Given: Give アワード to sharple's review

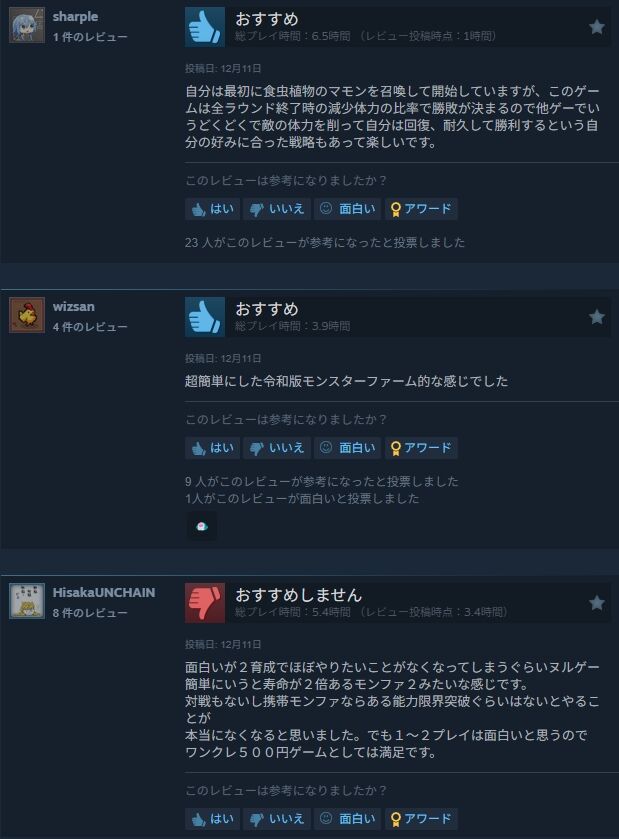Looking at the screenshot, I should click(421, 209).
